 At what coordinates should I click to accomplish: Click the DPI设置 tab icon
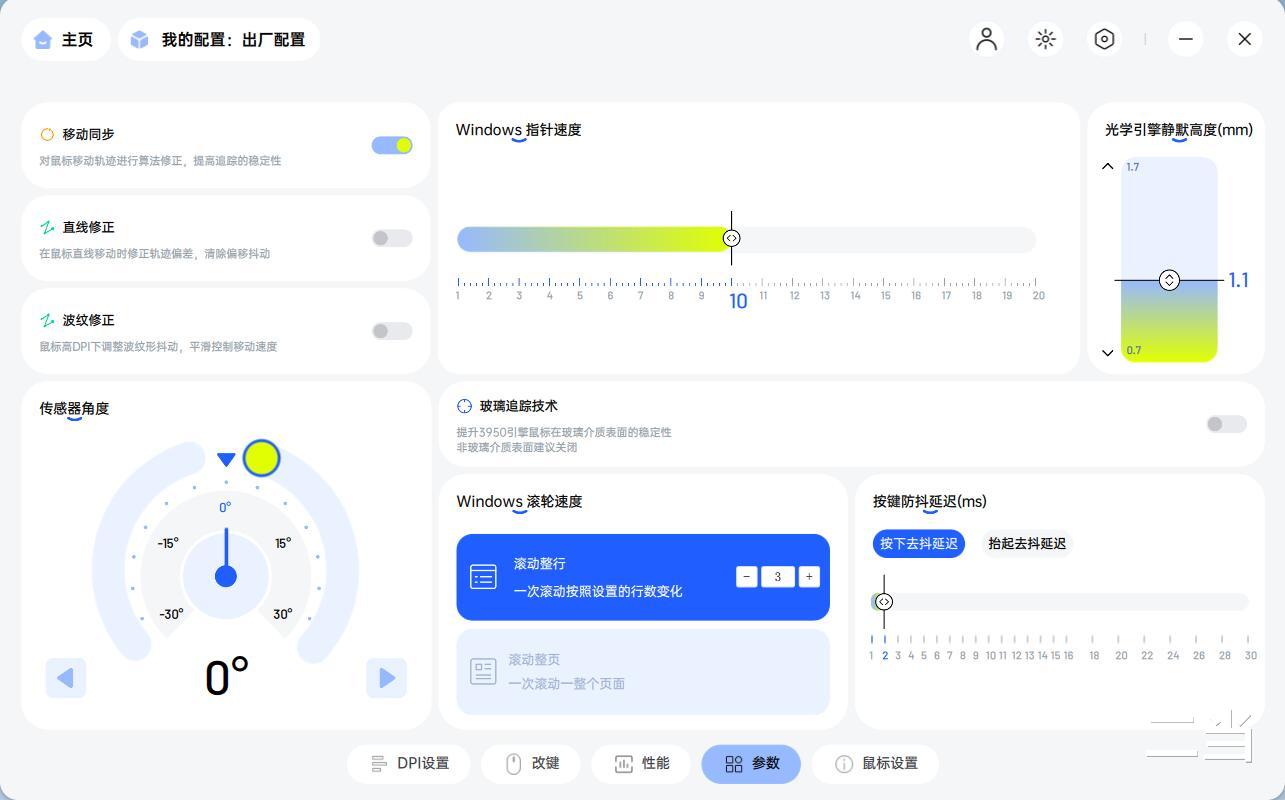379,764
